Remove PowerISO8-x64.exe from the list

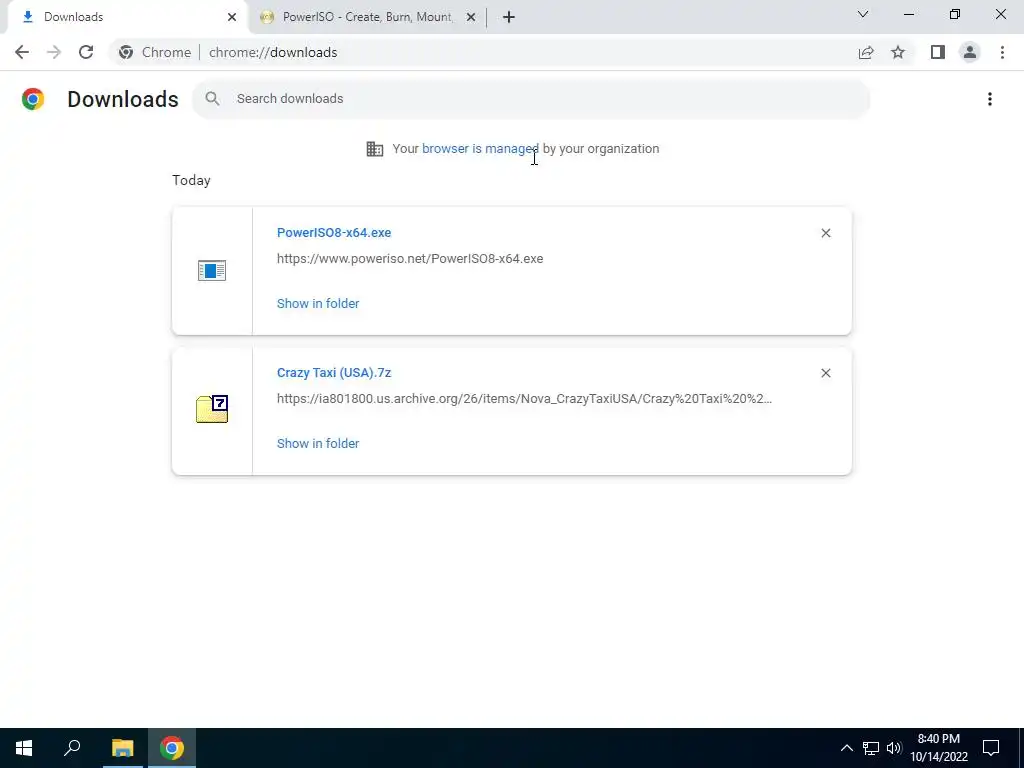(x=825, y=233)
